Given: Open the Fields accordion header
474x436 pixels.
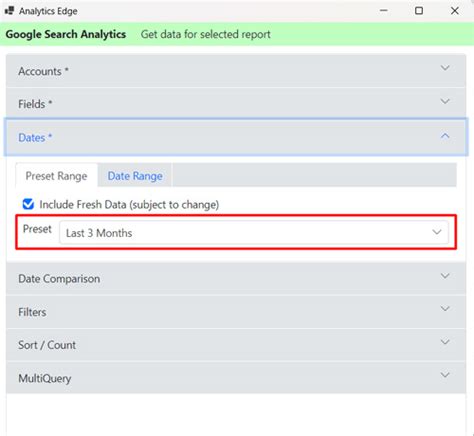Looking at the screenshot, I should tap(236, 104).
